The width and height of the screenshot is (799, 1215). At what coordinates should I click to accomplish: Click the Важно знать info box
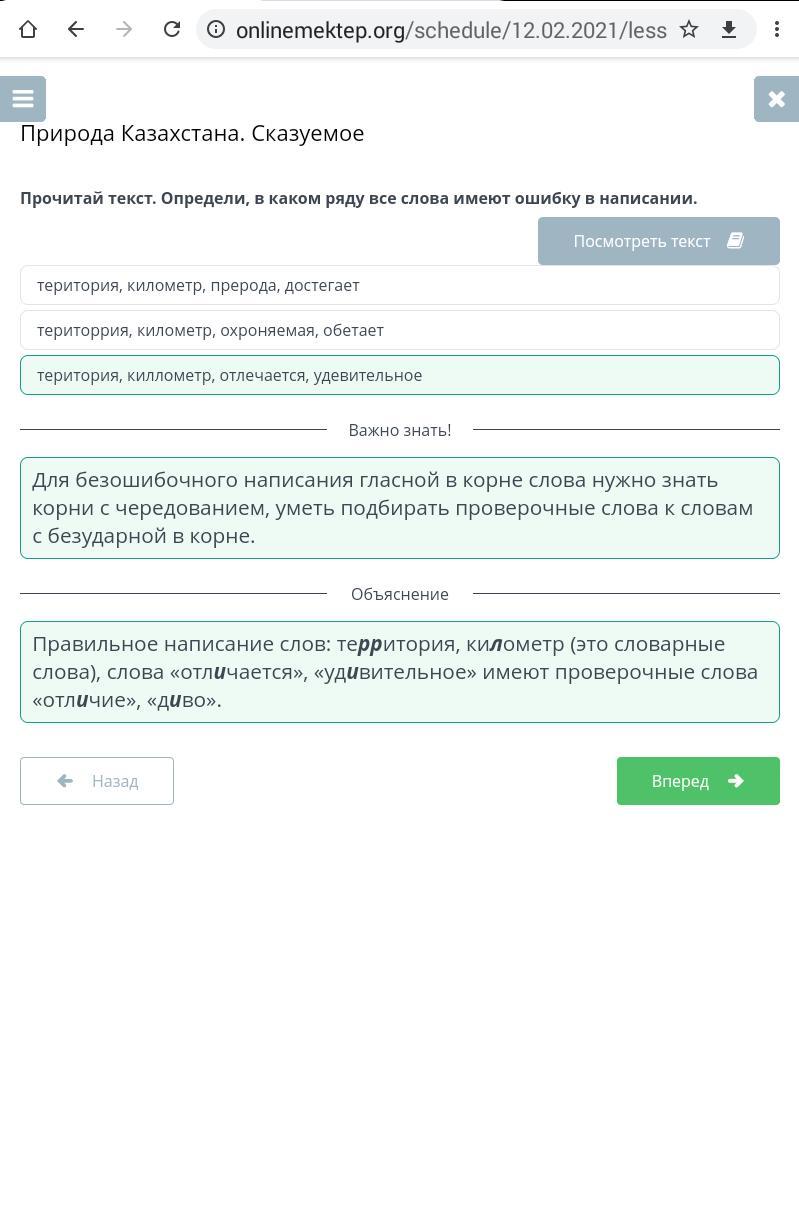tap(400, 508)
